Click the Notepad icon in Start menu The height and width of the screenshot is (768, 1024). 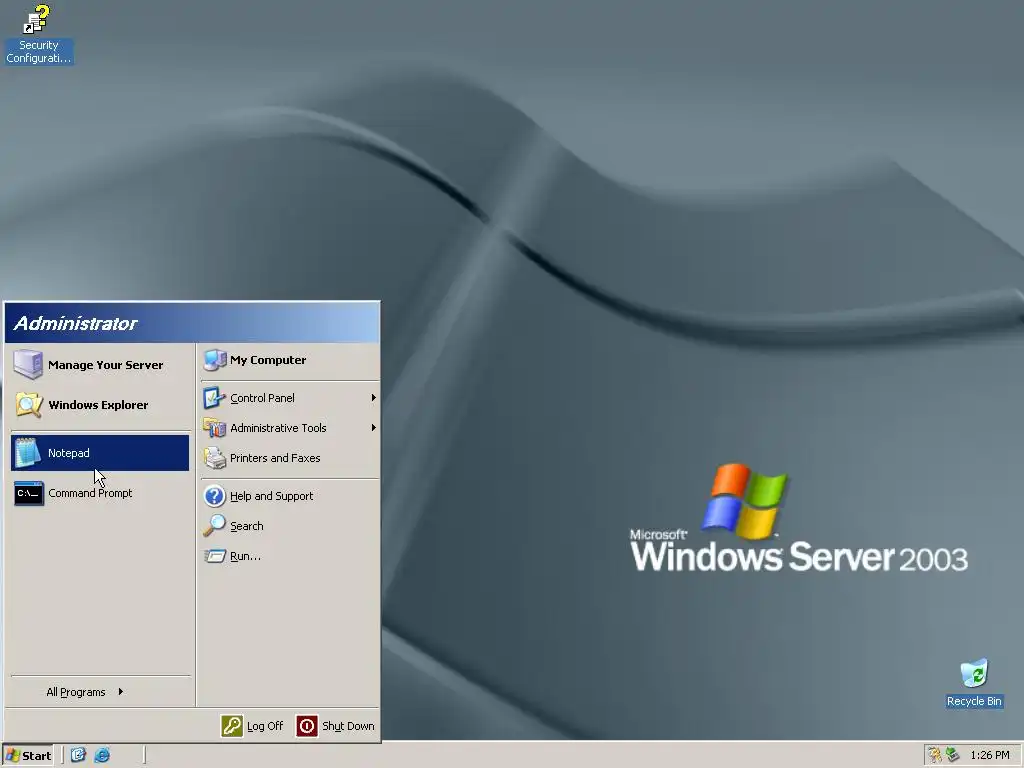point(28,453)
